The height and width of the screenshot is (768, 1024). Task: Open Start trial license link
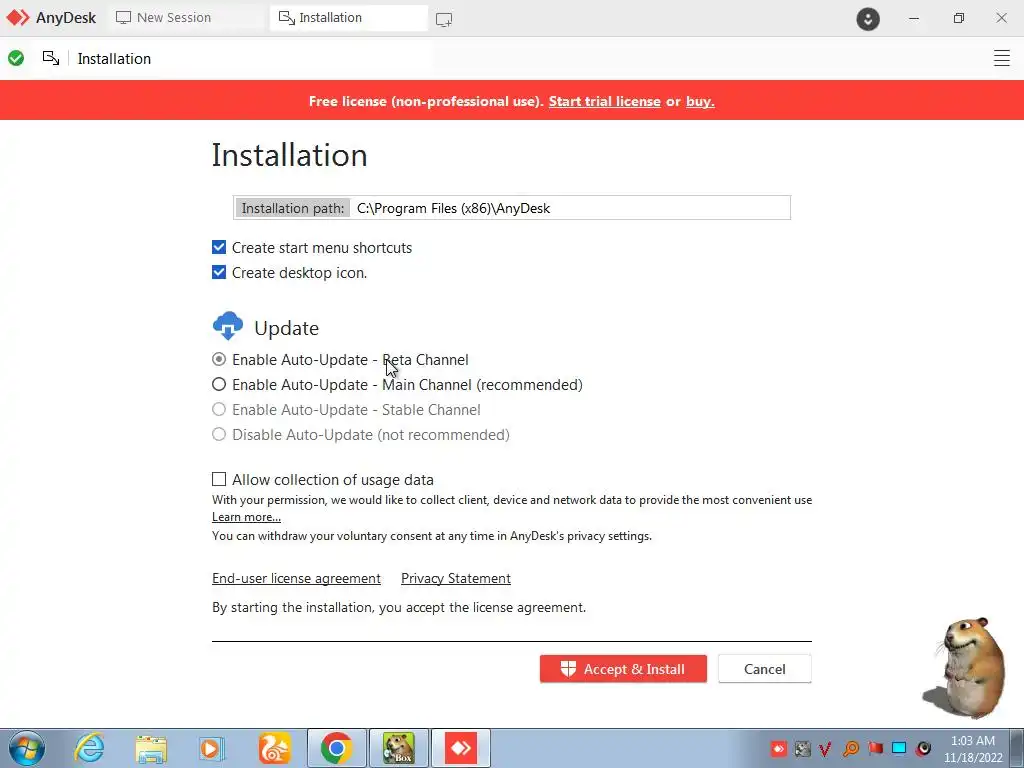point(604,101)
